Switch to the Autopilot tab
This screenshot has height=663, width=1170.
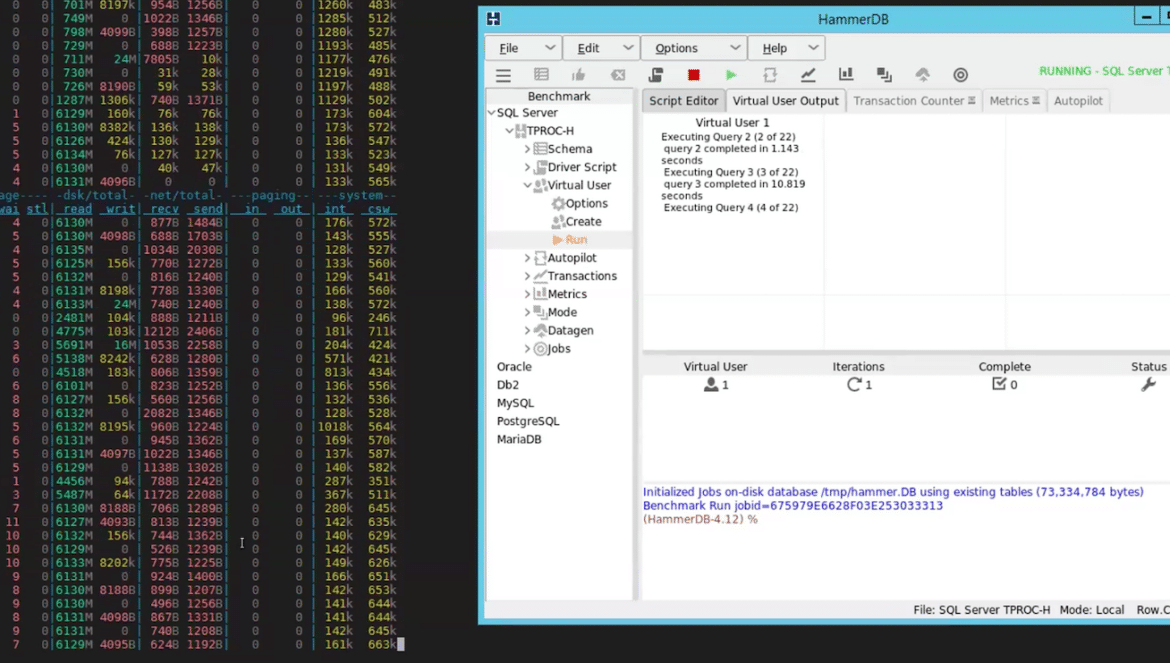(1078, 101)
